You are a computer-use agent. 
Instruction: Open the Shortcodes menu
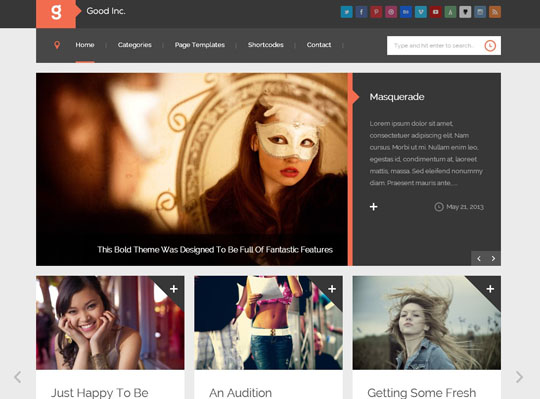coord(266,45)
